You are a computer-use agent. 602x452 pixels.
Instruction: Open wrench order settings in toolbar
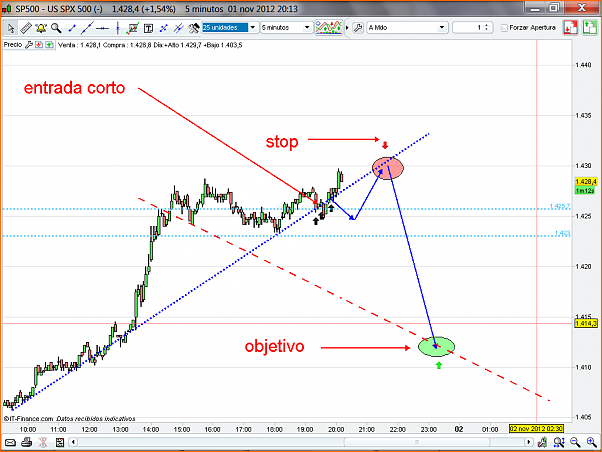(358, 28)
